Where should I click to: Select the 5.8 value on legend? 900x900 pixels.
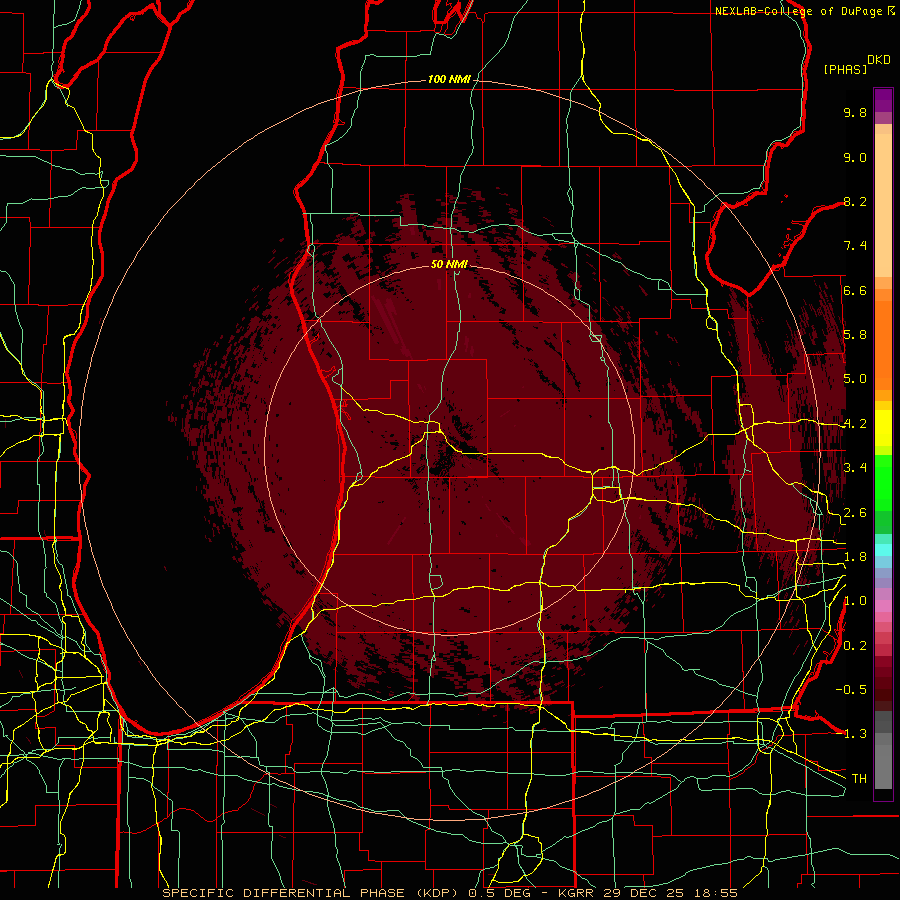855,335
